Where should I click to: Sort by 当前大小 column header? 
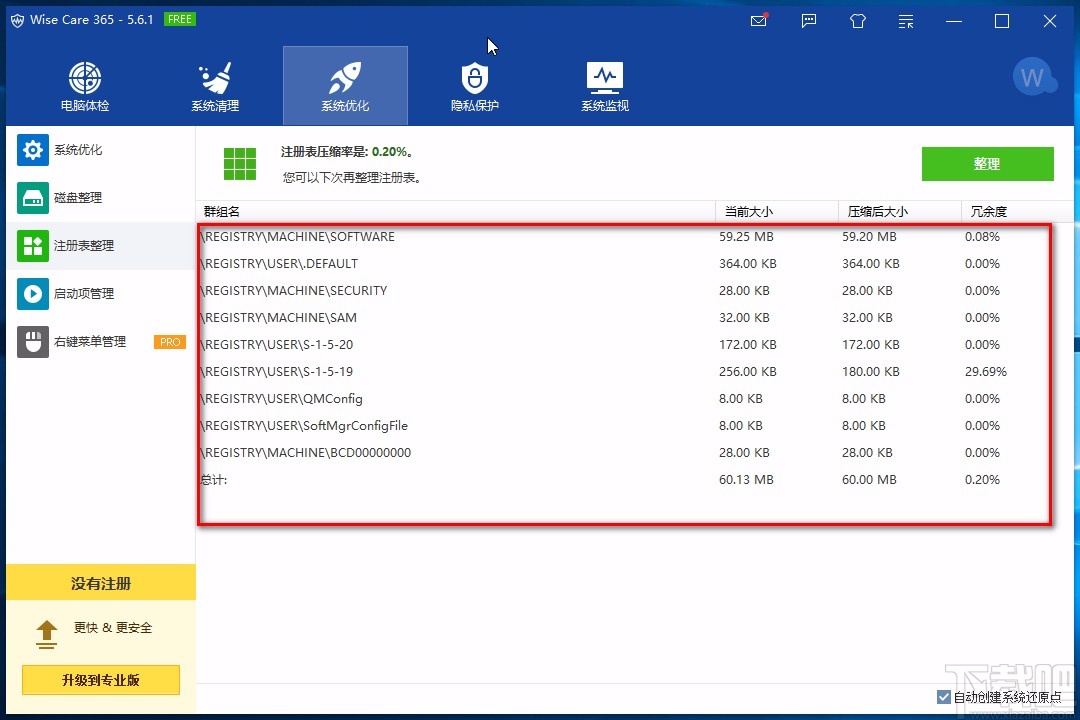pyautogui.click(x=777, y=212)
